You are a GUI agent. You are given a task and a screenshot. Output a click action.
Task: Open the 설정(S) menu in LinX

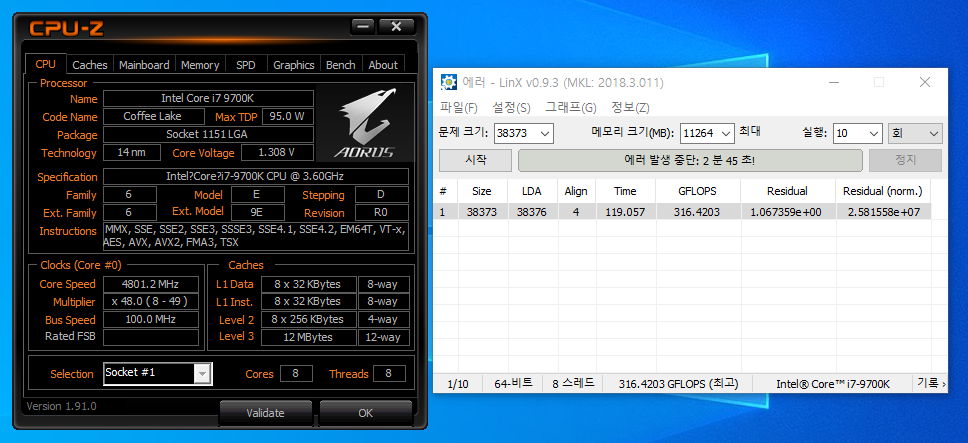coord(511,107)
